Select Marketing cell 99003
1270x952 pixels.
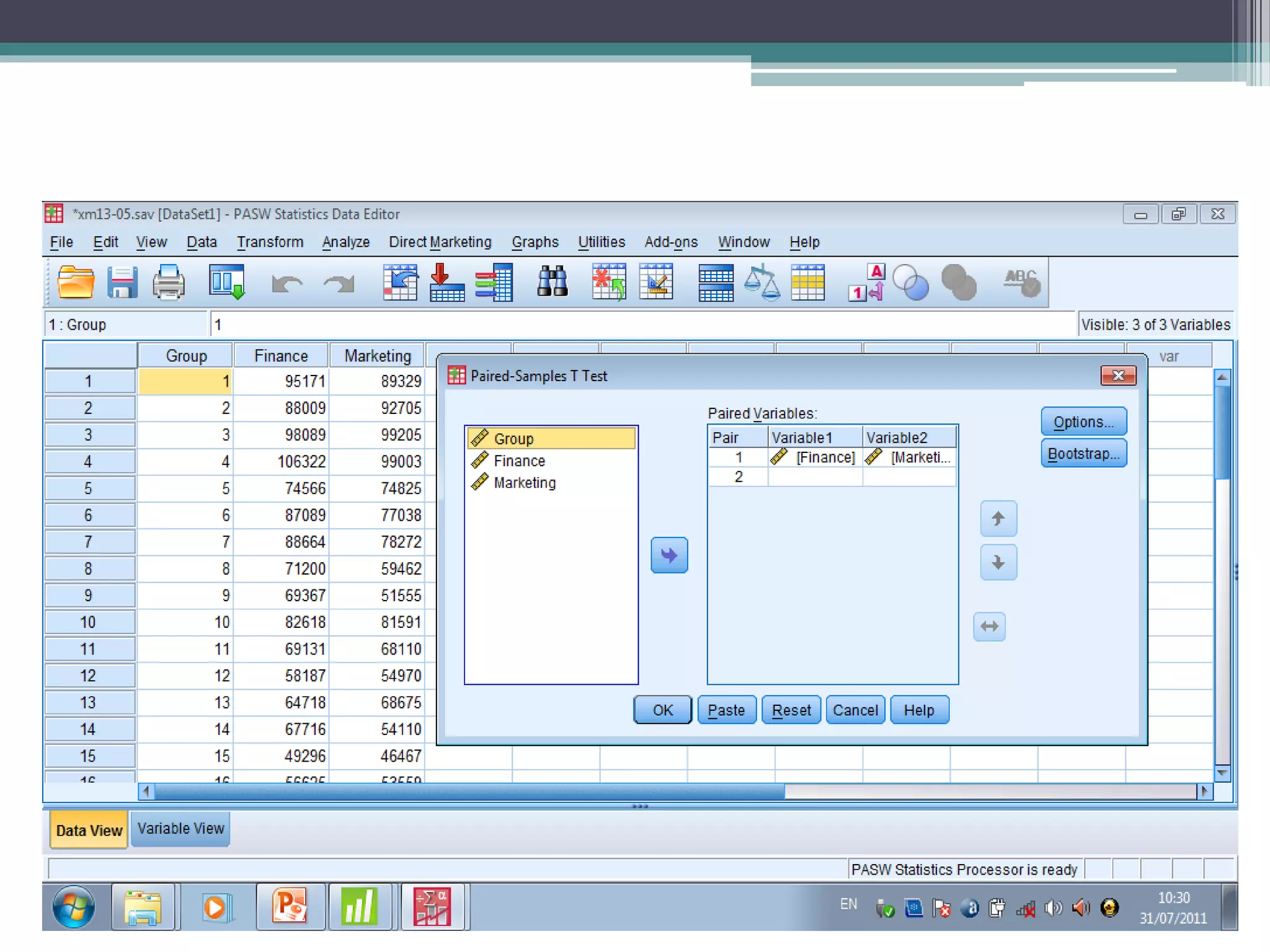(x=377, y=461)
